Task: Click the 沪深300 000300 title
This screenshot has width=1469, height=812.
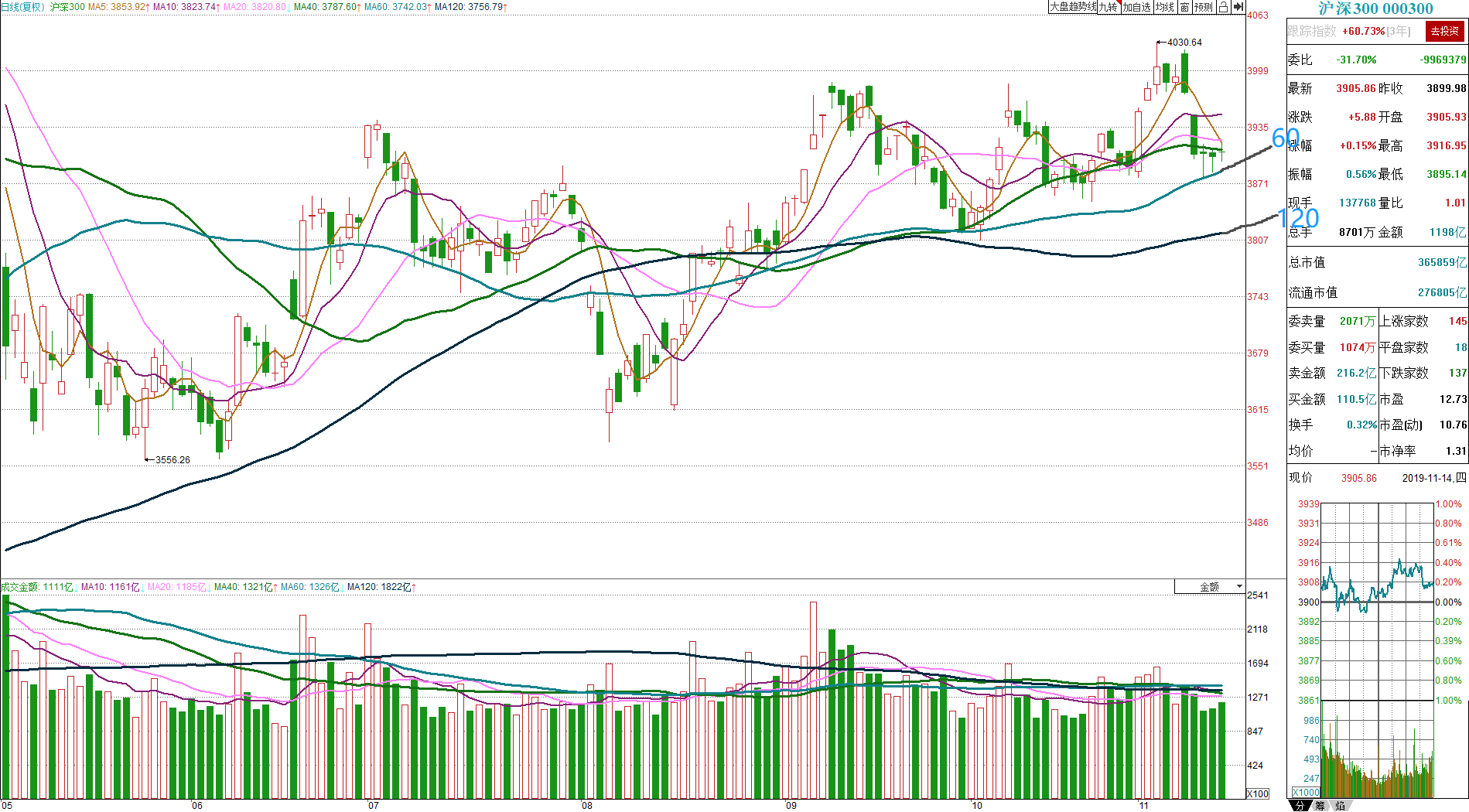Action: point(1376,9)
